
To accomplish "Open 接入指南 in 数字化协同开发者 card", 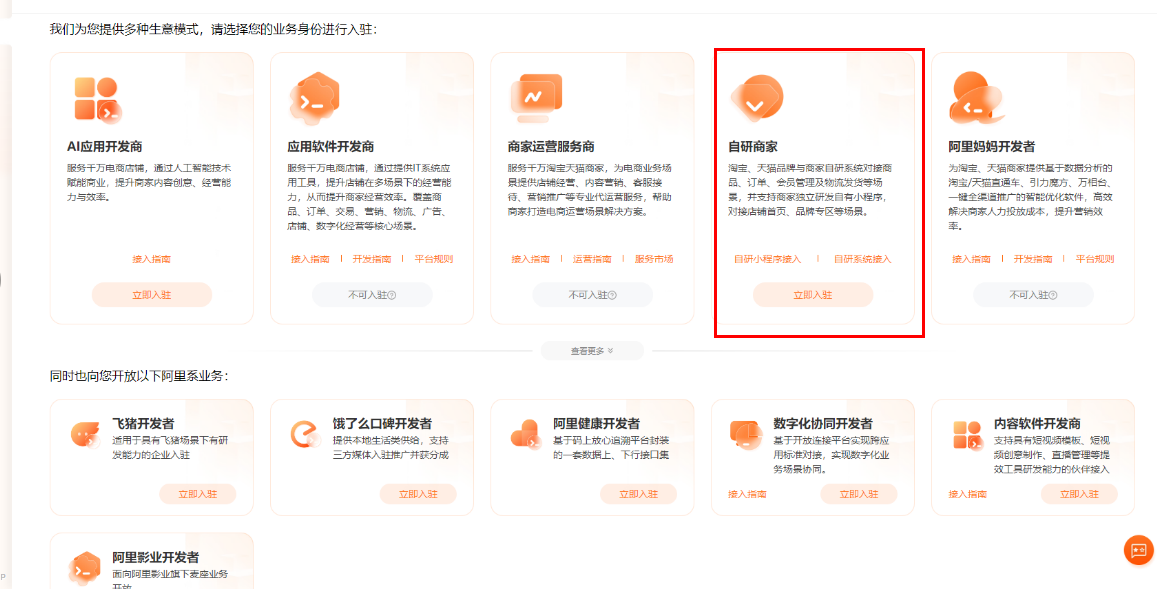I will pyautogui.click(x=747, y=494).
